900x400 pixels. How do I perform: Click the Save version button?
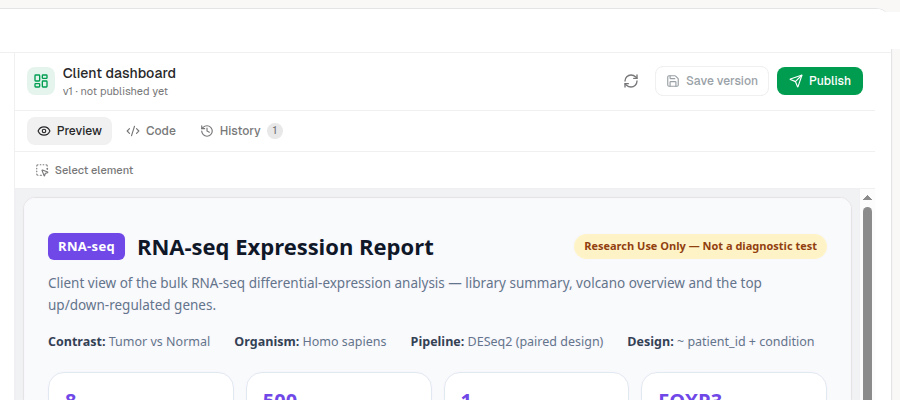712,81
